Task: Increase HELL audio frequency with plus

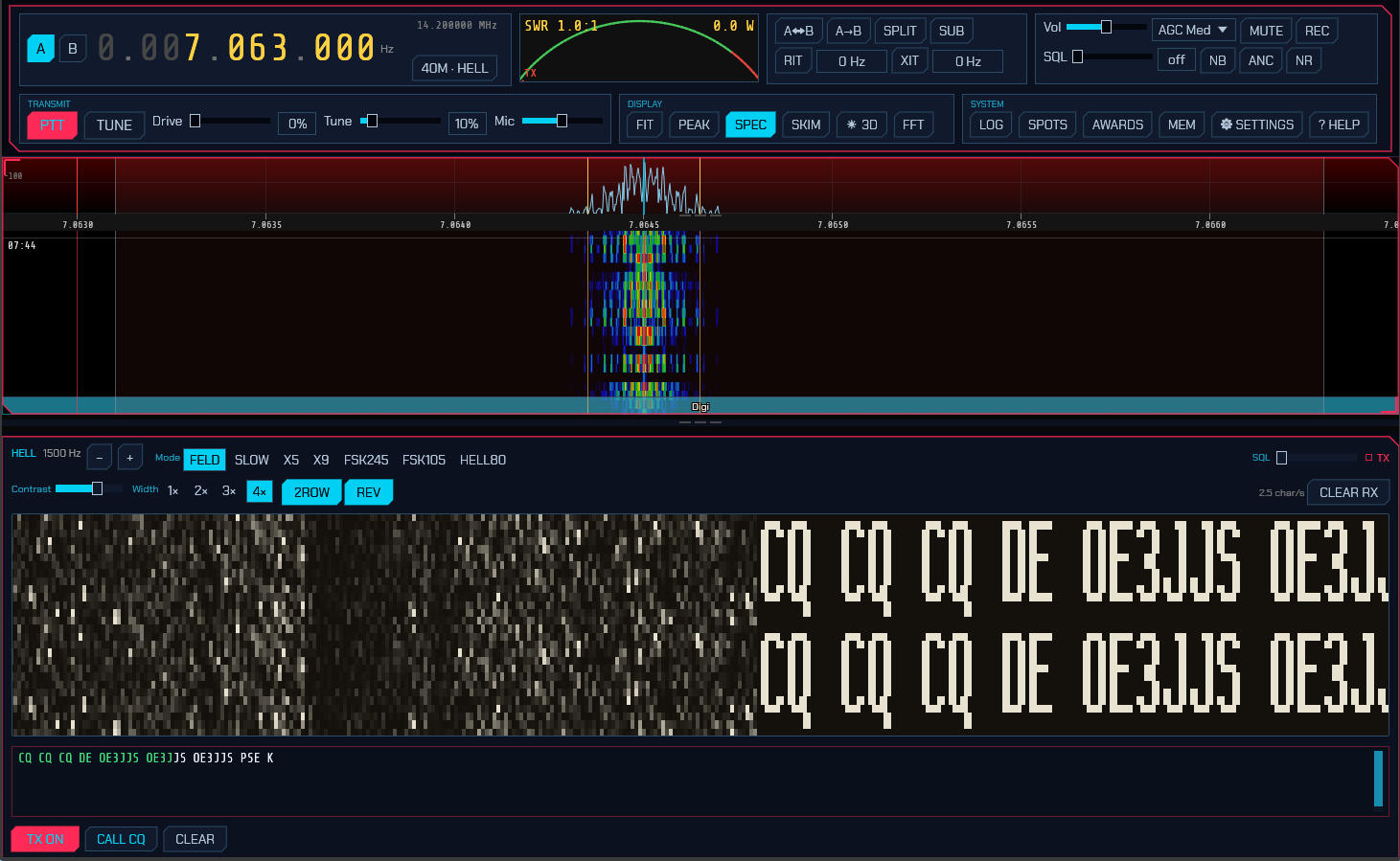Action: click(x=130, y=458)
